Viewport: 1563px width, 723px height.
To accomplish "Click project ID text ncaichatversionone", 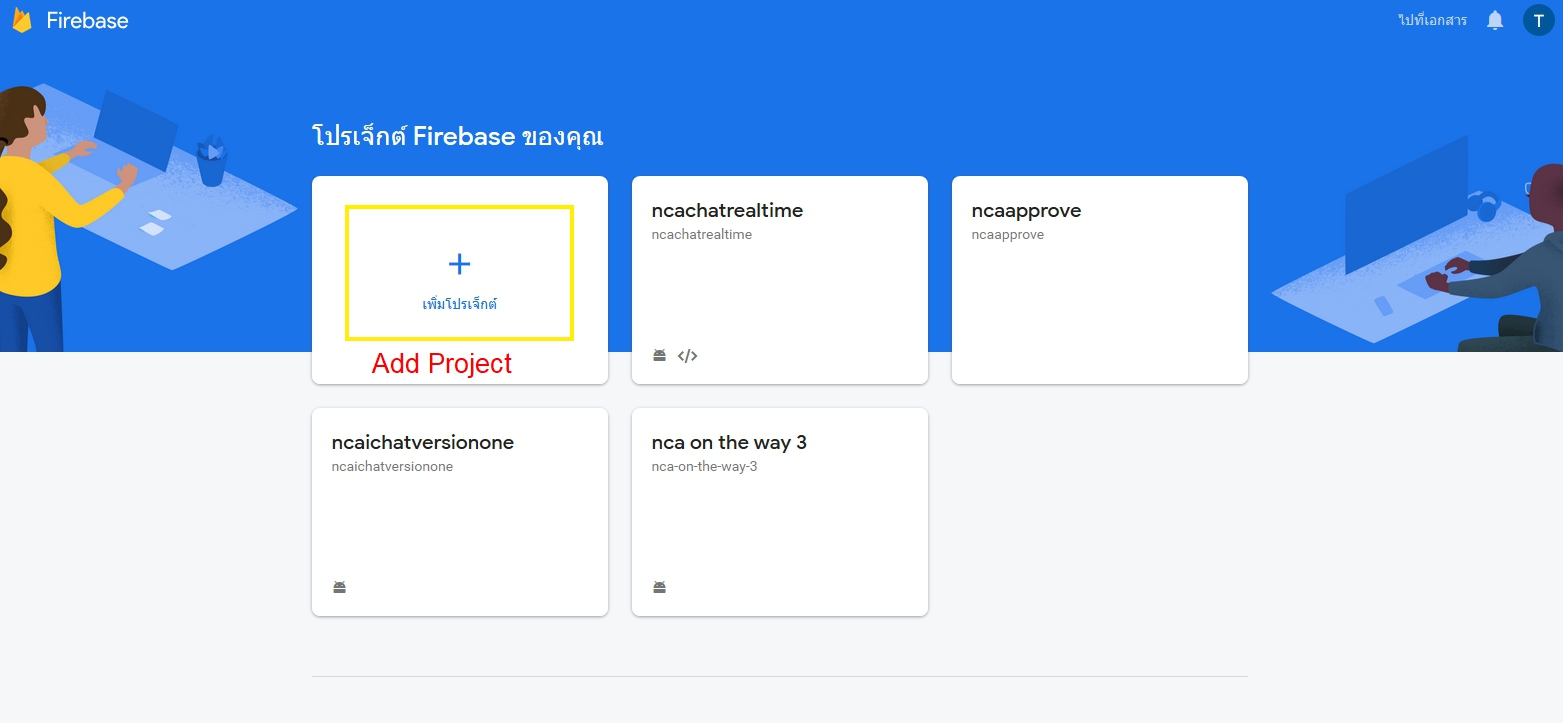I will click(x=392, y=467).
